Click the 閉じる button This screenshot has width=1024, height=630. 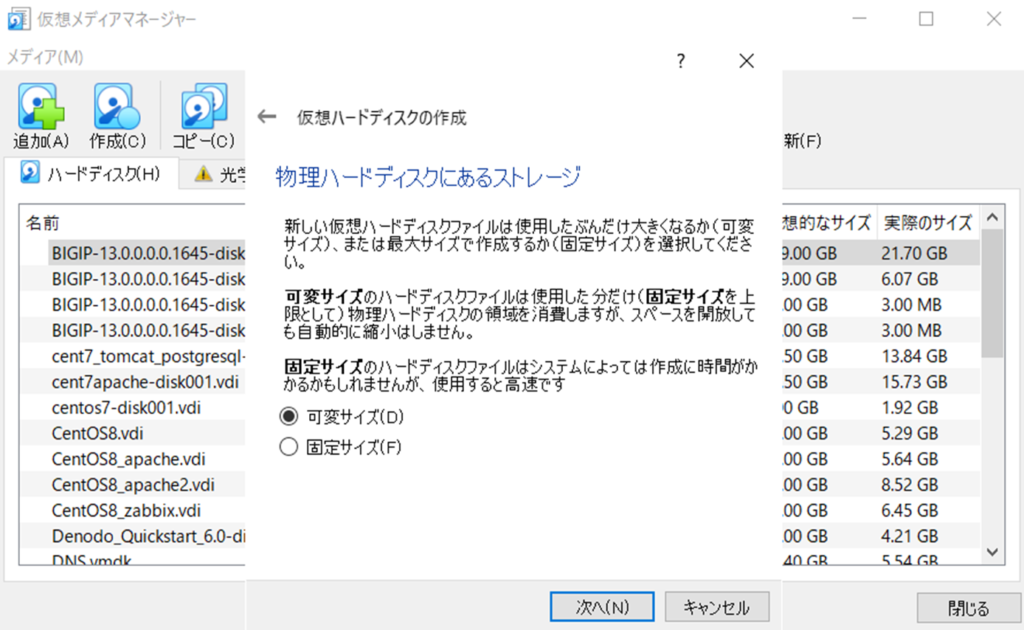(968, 608)
